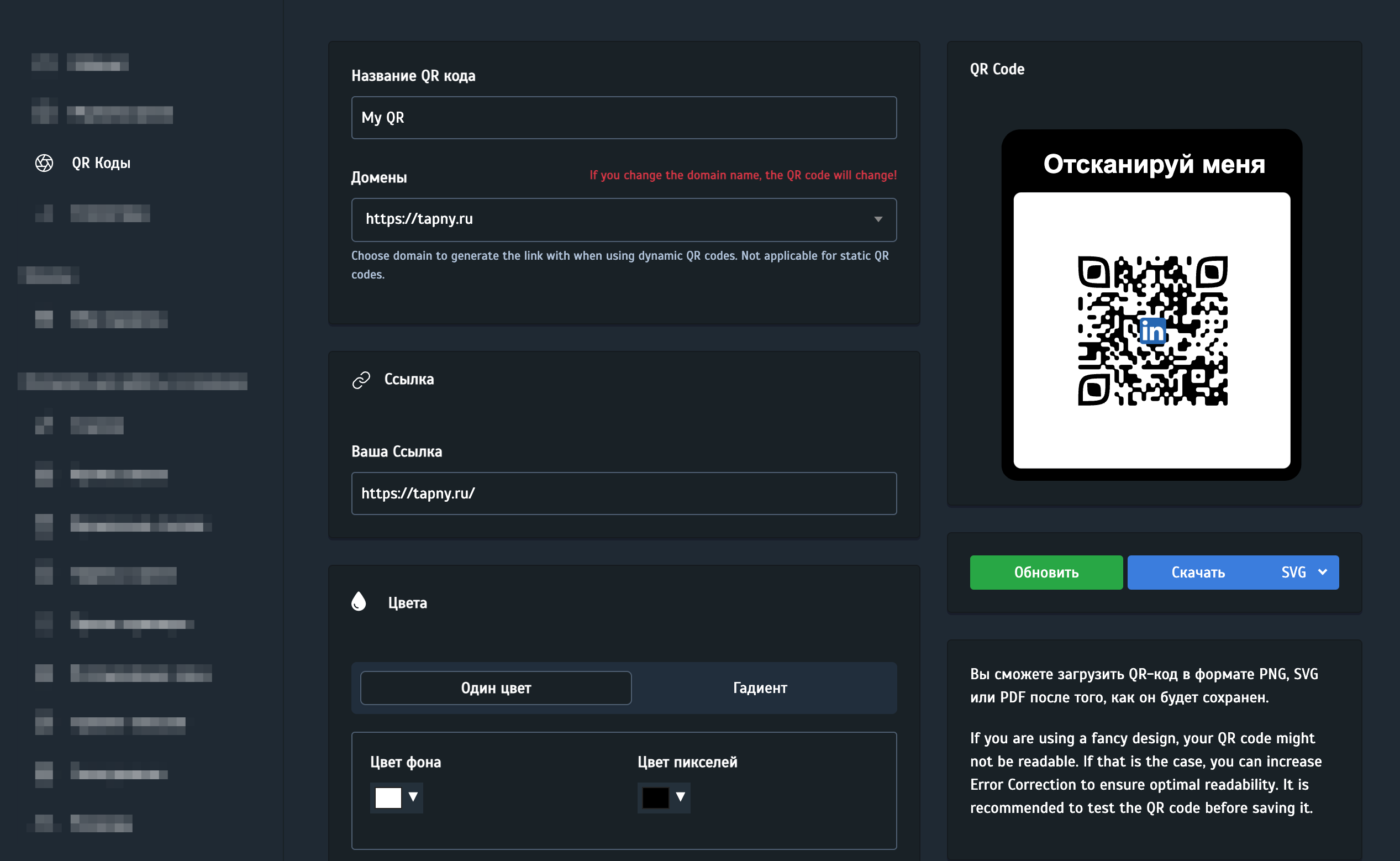Click the chain link icon next to Ссылка
Image resolution: width=1400 pixels, height=861 pixels.
coord(361,380)
